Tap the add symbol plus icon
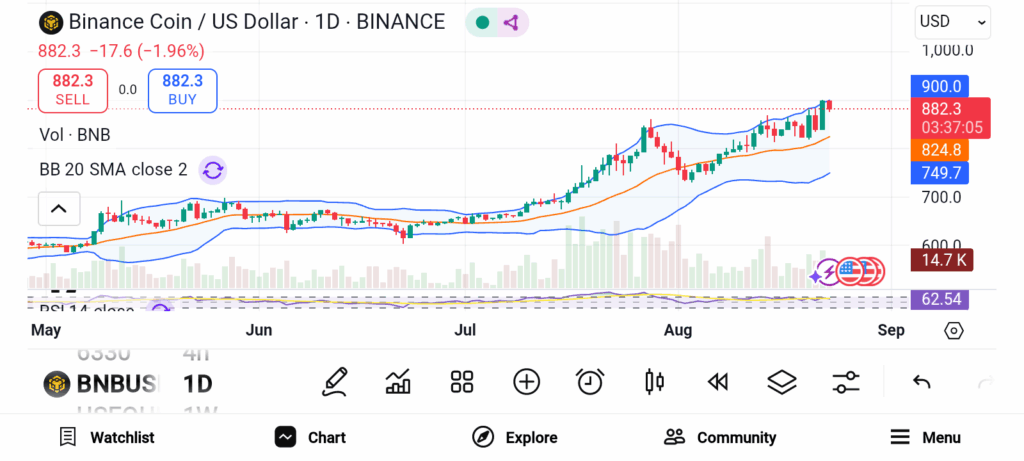This screenshot has height=461, width=1024. [x=526, y=382]
